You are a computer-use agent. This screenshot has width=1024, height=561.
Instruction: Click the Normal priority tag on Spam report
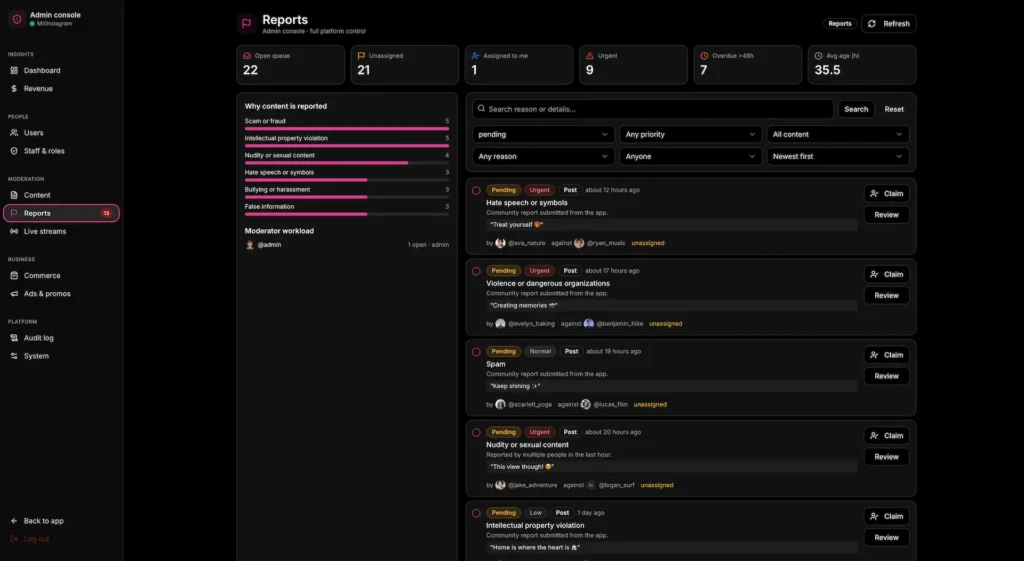[x=540, y=351]
